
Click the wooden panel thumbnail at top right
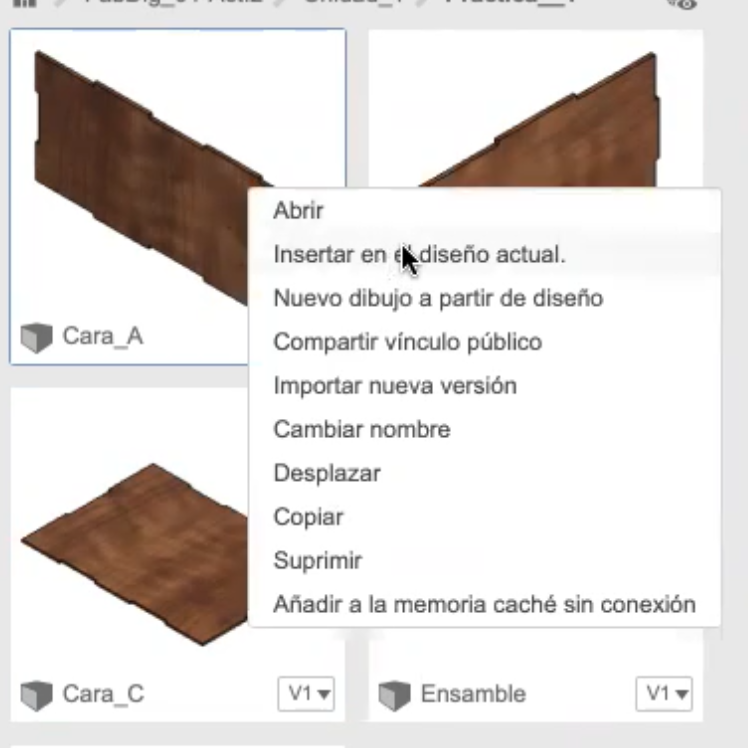pos(536,109)
